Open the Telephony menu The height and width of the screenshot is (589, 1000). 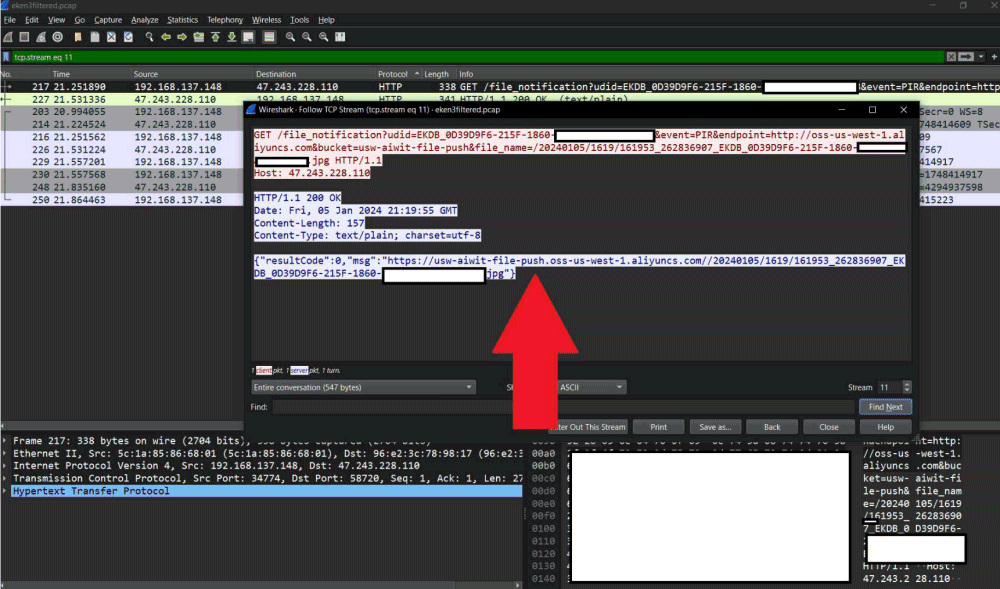click(225, 20)
